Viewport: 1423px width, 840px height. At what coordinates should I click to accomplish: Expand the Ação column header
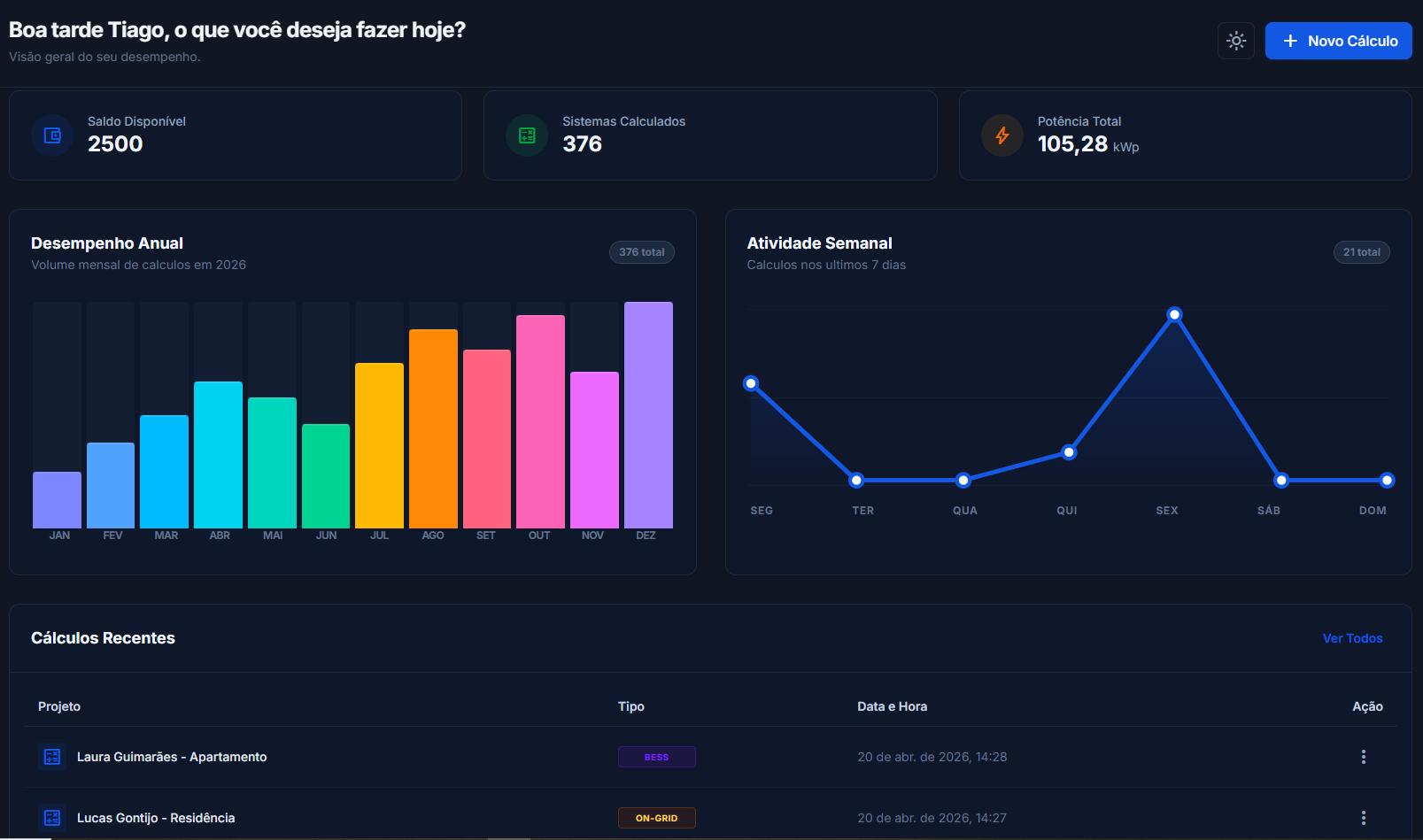[1368, 706]
